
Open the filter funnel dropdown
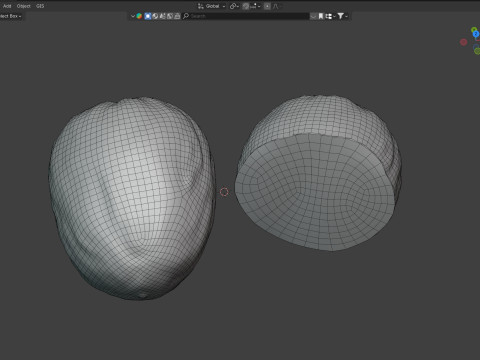pos(342,16)
